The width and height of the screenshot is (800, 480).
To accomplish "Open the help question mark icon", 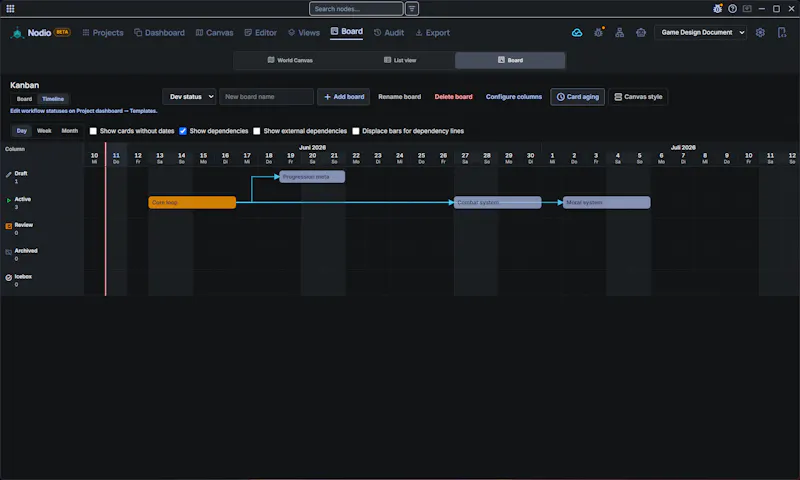I will pos(732,9).
